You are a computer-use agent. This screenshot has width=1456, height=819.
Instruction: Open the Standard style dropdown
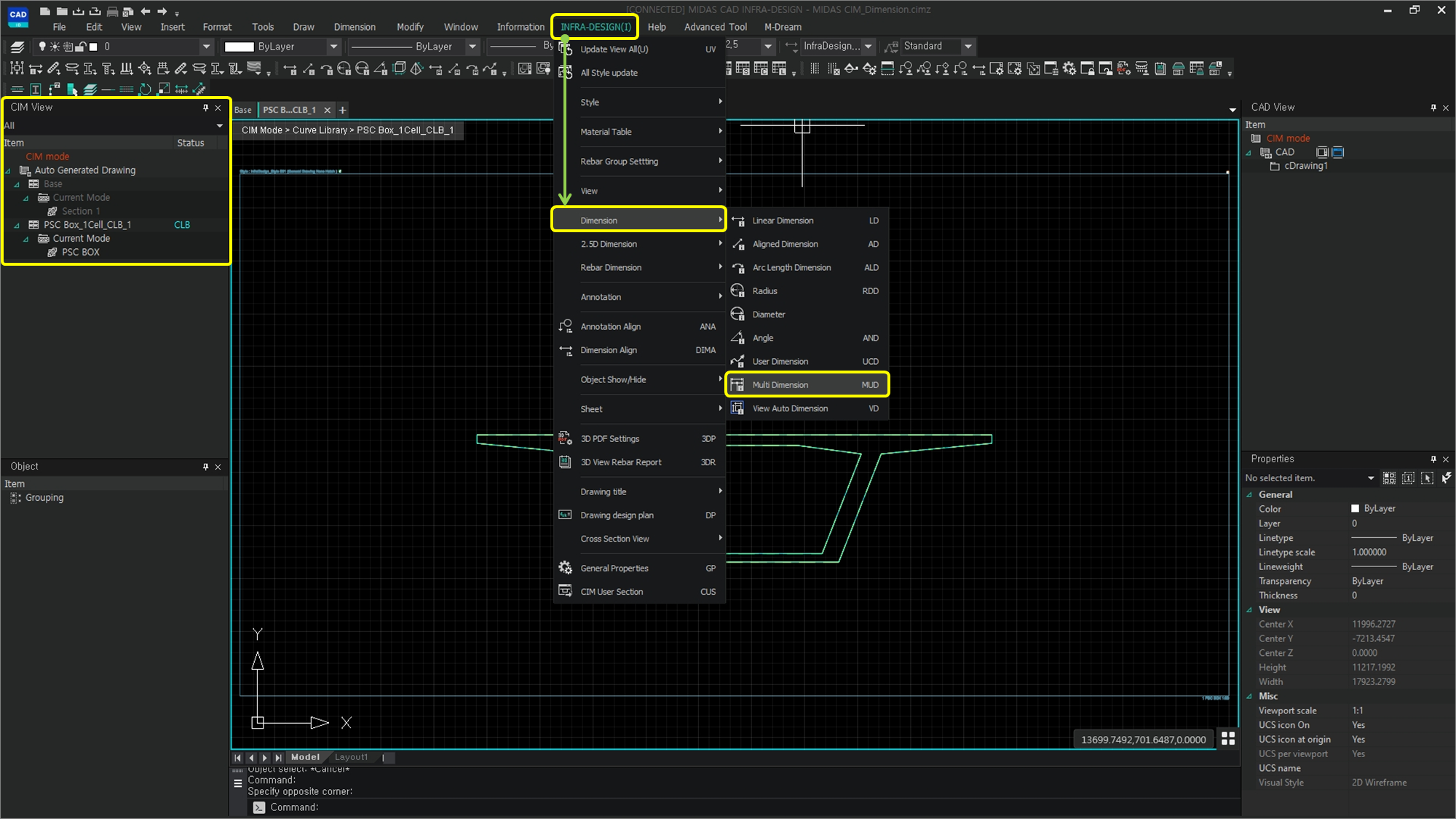[968, 47]
